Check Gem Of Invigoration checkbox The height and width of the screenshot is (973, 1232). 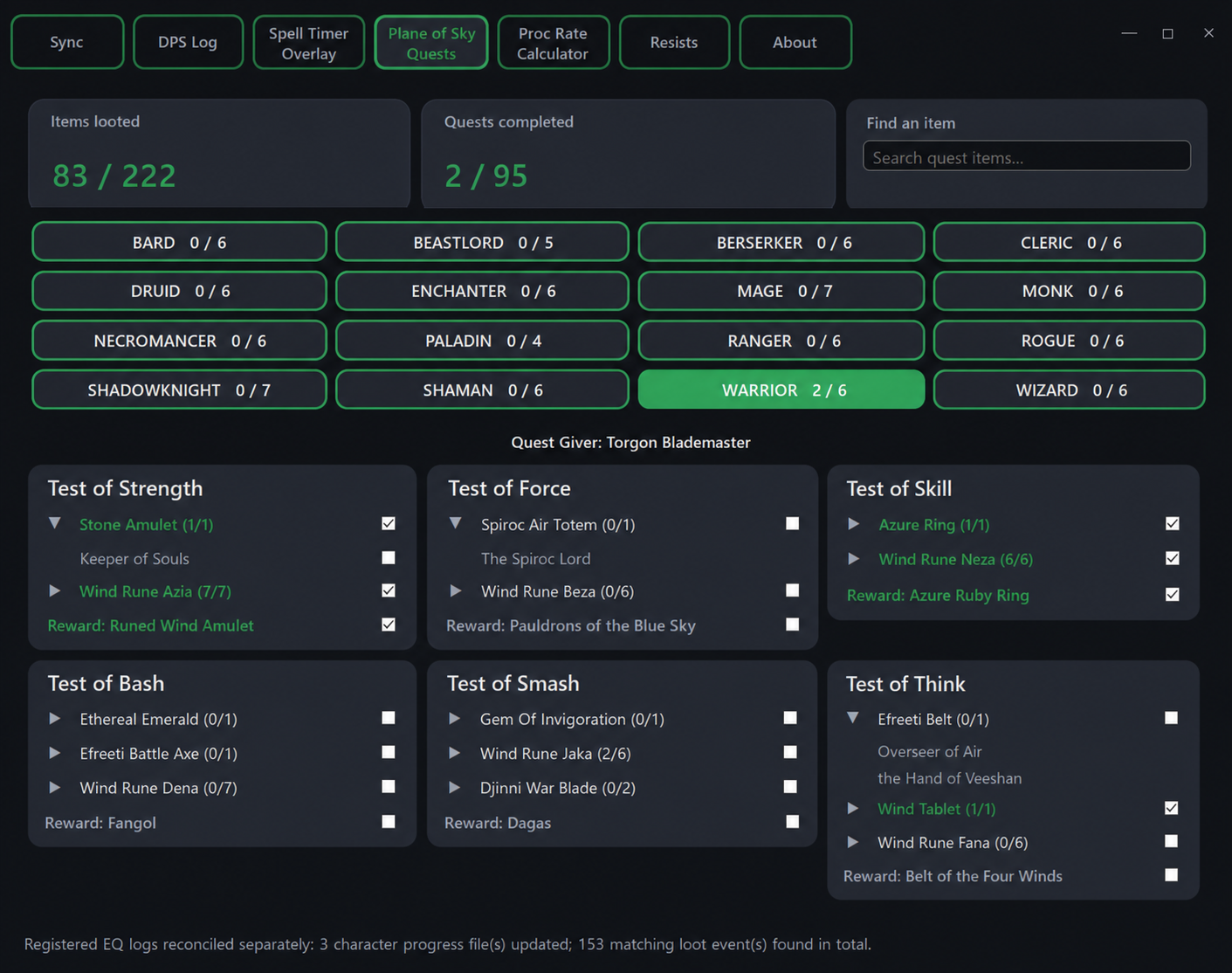tap(790, 718)
